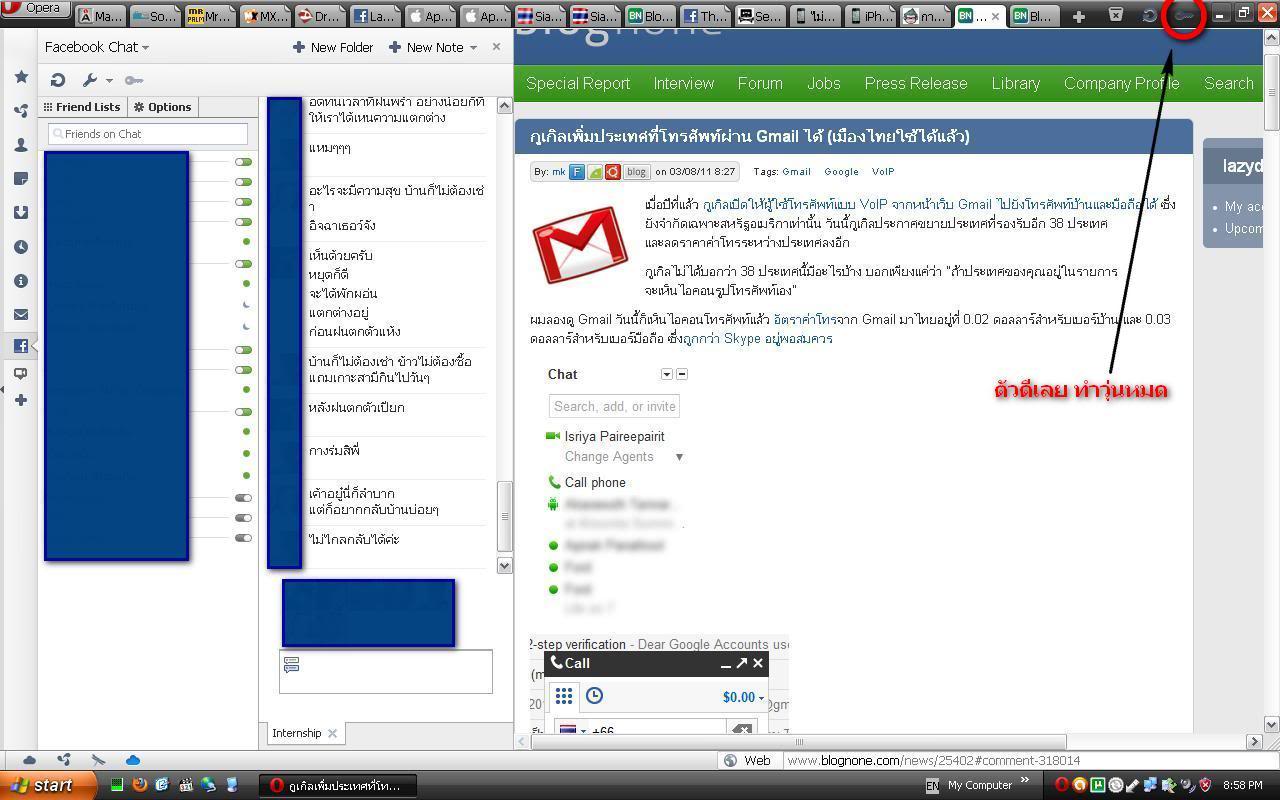Toggle the topmost green switch in Friend Lists
This screenshot has height=800, width=1280.
[x=243, y=161]
